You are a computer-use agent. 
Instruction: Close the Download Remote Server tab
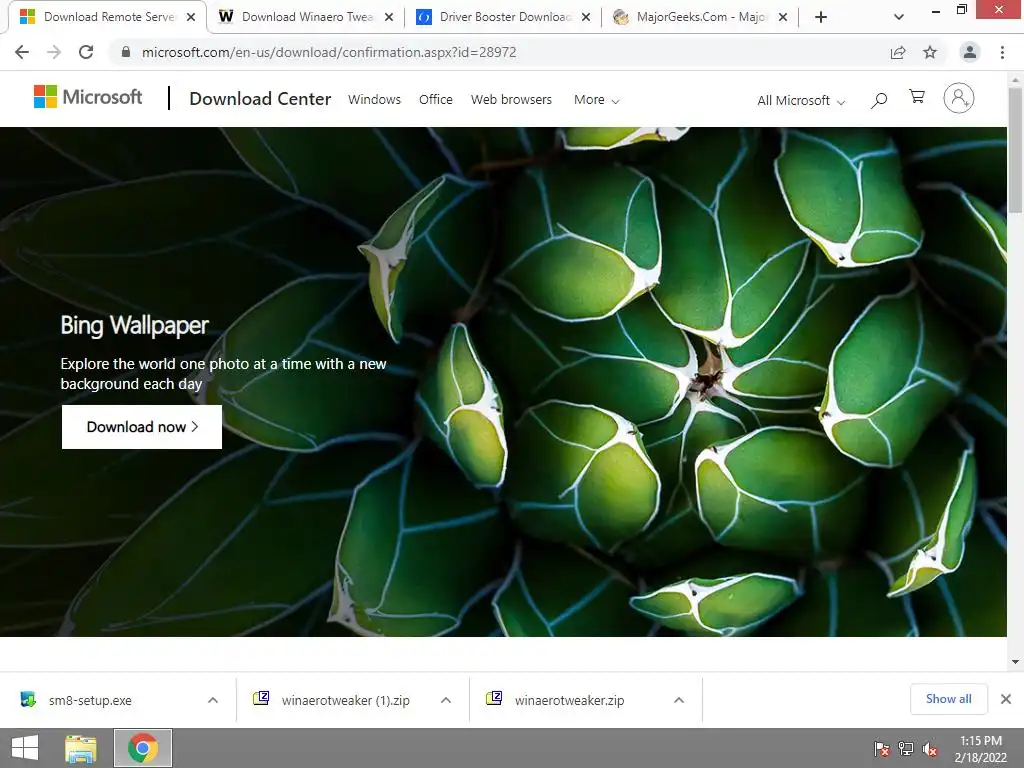pyautogui.click(x=191, y=17)
